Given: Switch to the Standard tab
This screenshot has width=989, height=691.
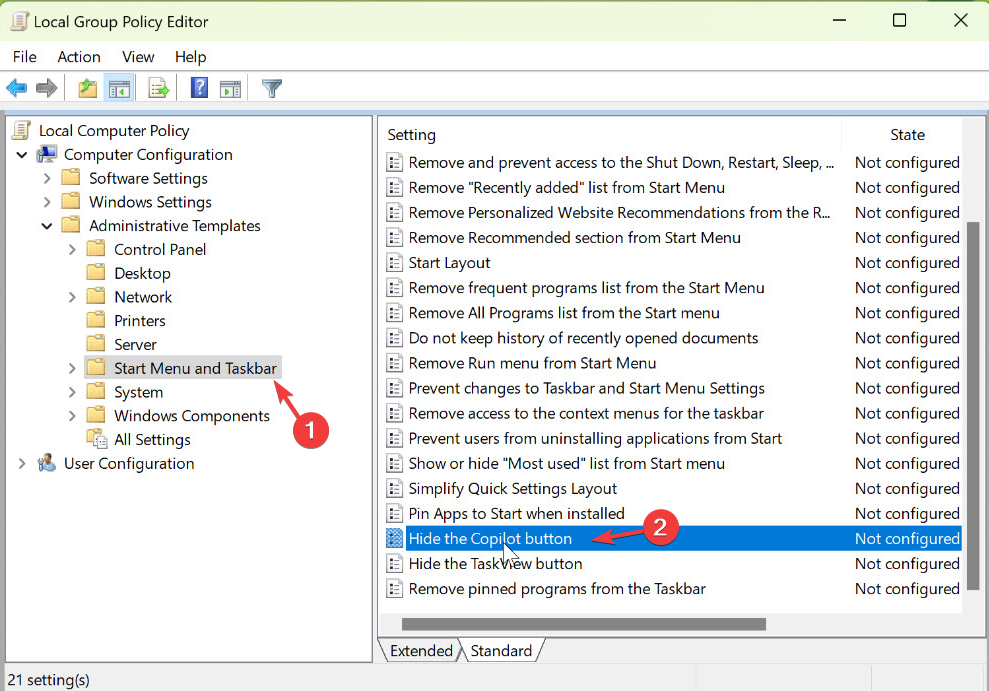Looking at the screenshot, I should point(501,650).
